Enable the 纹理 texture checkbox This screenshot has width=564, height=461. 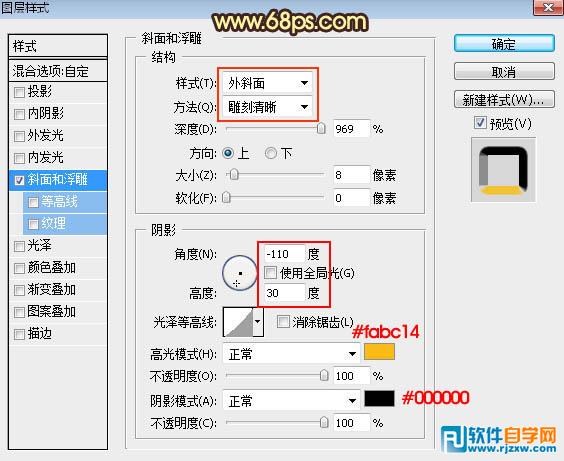33,224
